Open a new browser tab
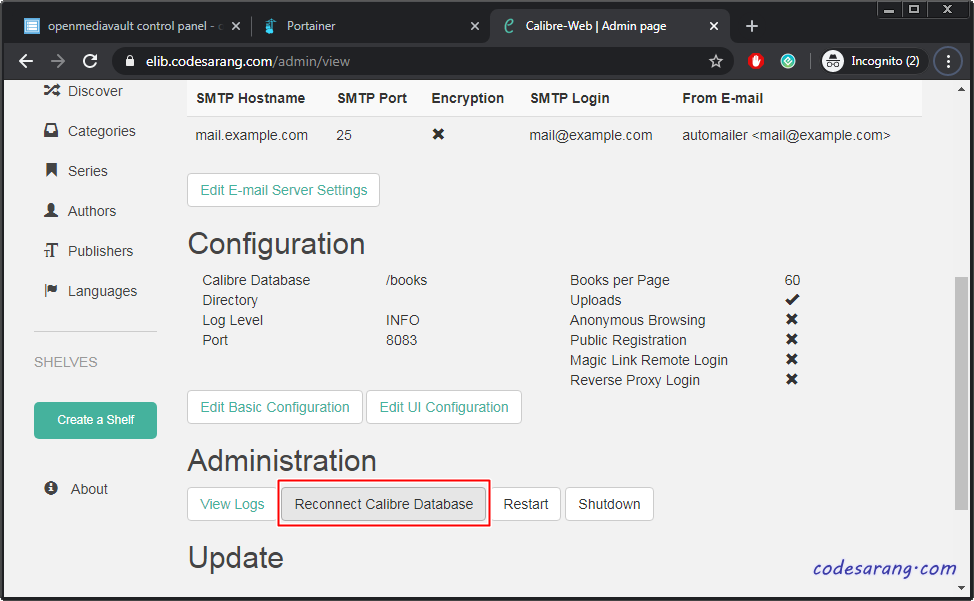 [x=752, y=26]
